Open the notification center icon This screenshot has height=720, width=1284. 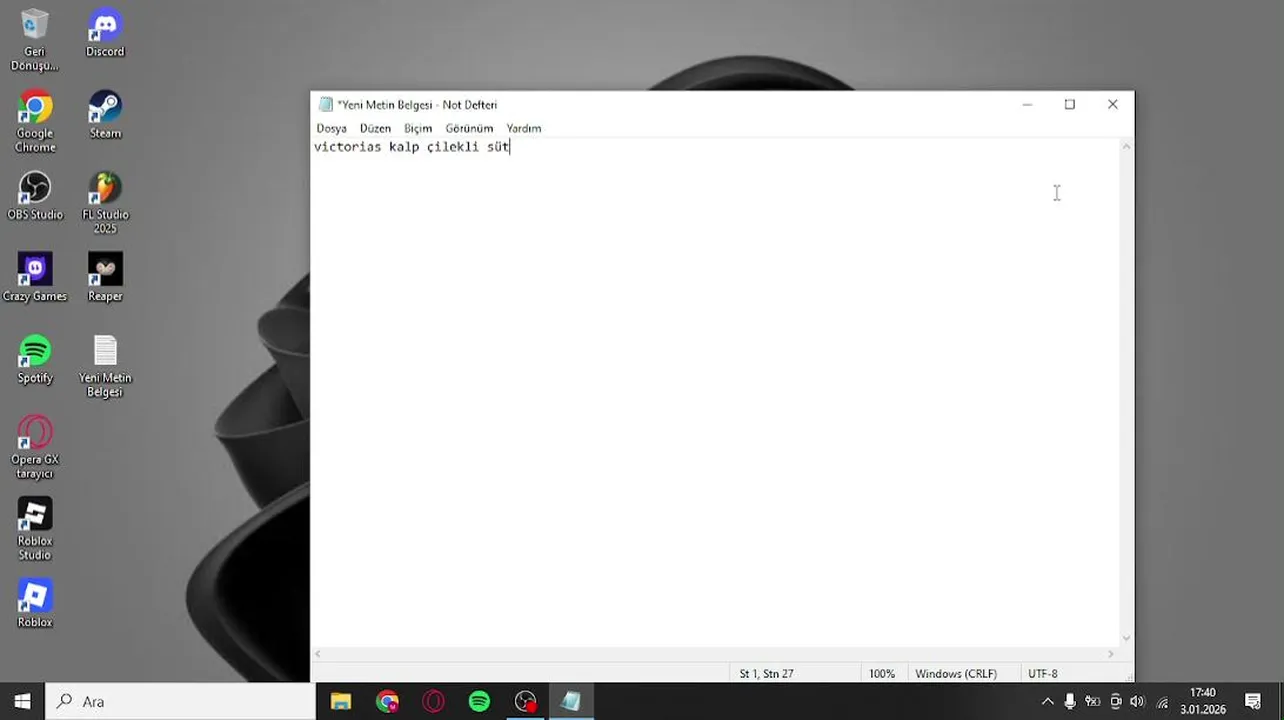(x=1252, y=701)
